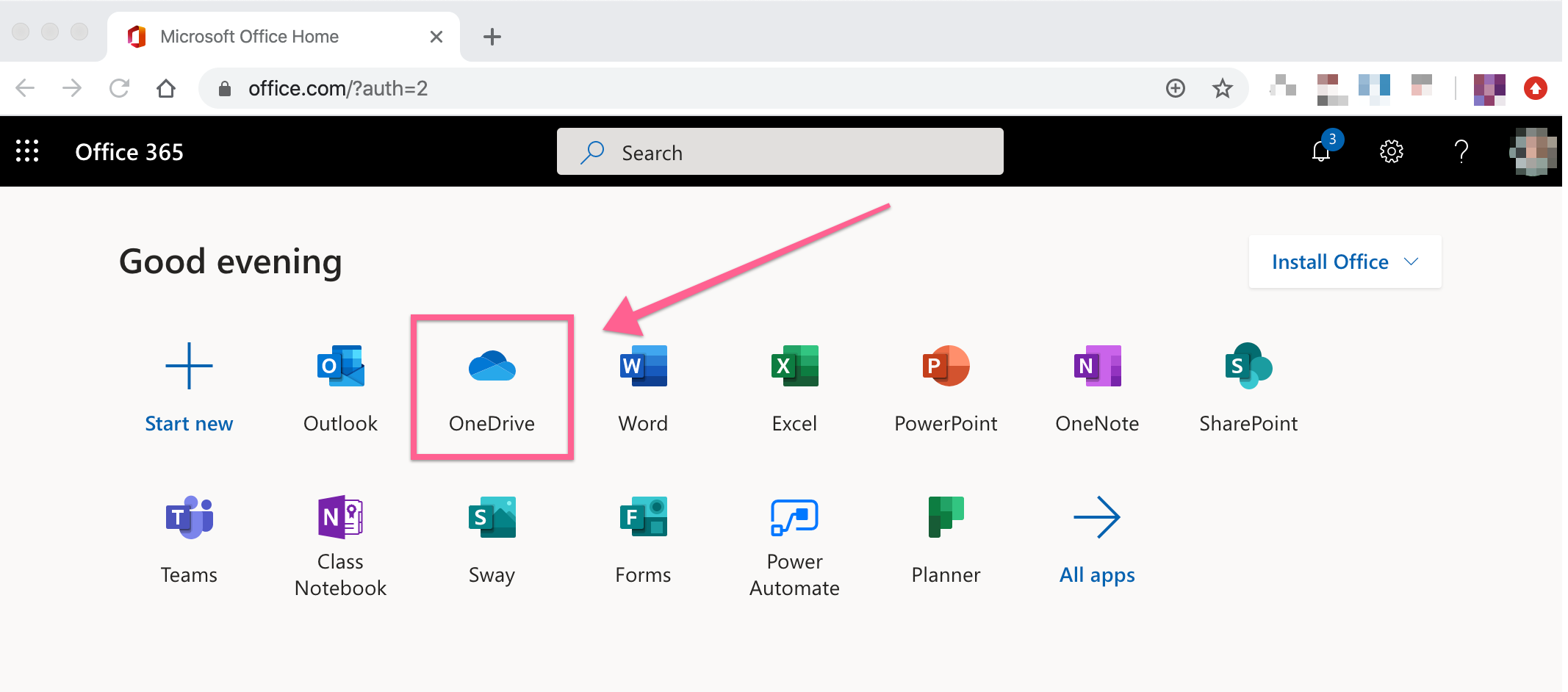Open the help question mark
Viewport: 1568px width, 692px height.
point(1461,152)
